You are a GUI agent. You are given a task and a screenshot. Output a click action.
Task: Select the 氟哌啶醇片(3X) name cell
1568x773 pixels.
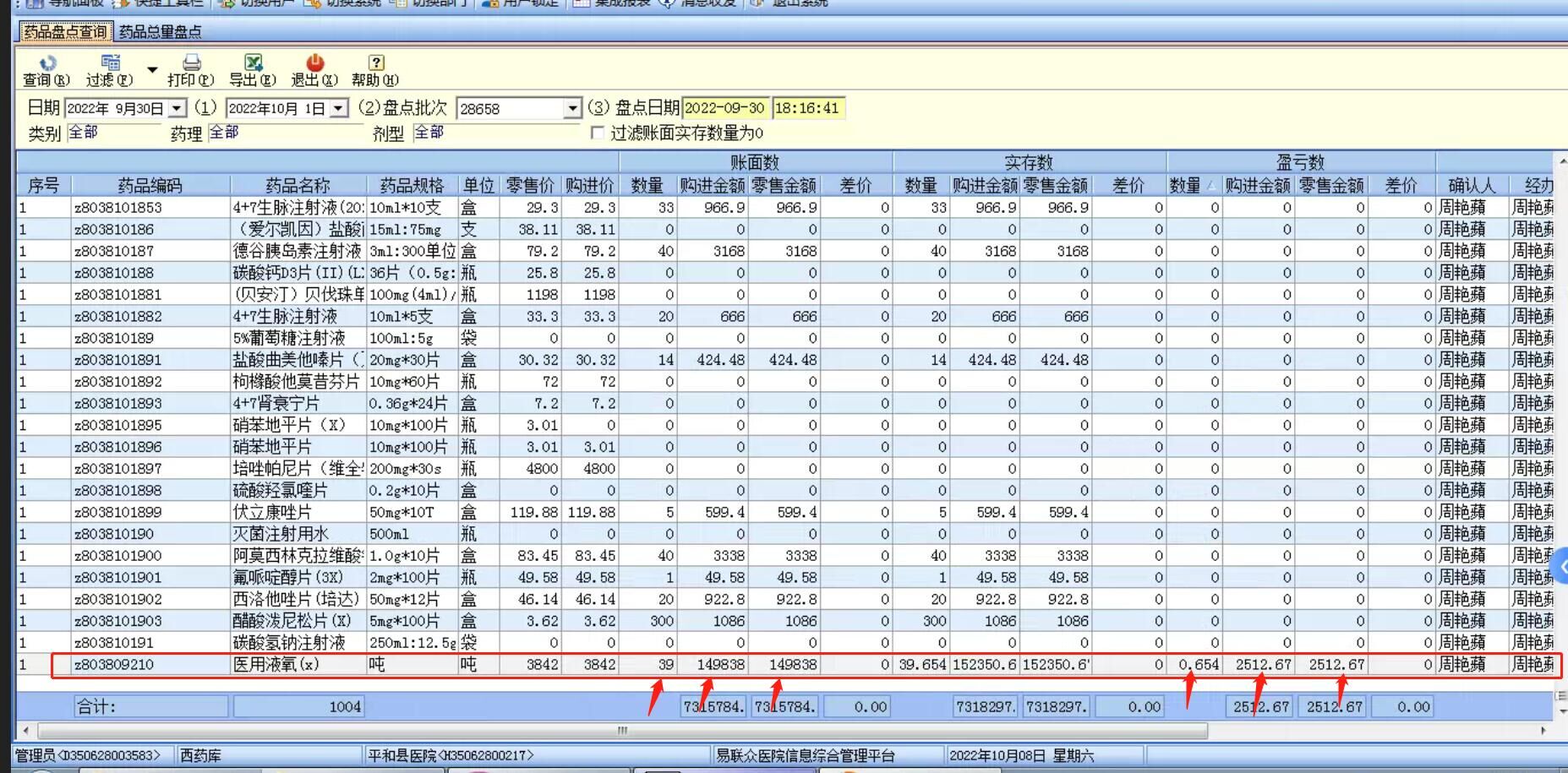(x=298, y=578)
